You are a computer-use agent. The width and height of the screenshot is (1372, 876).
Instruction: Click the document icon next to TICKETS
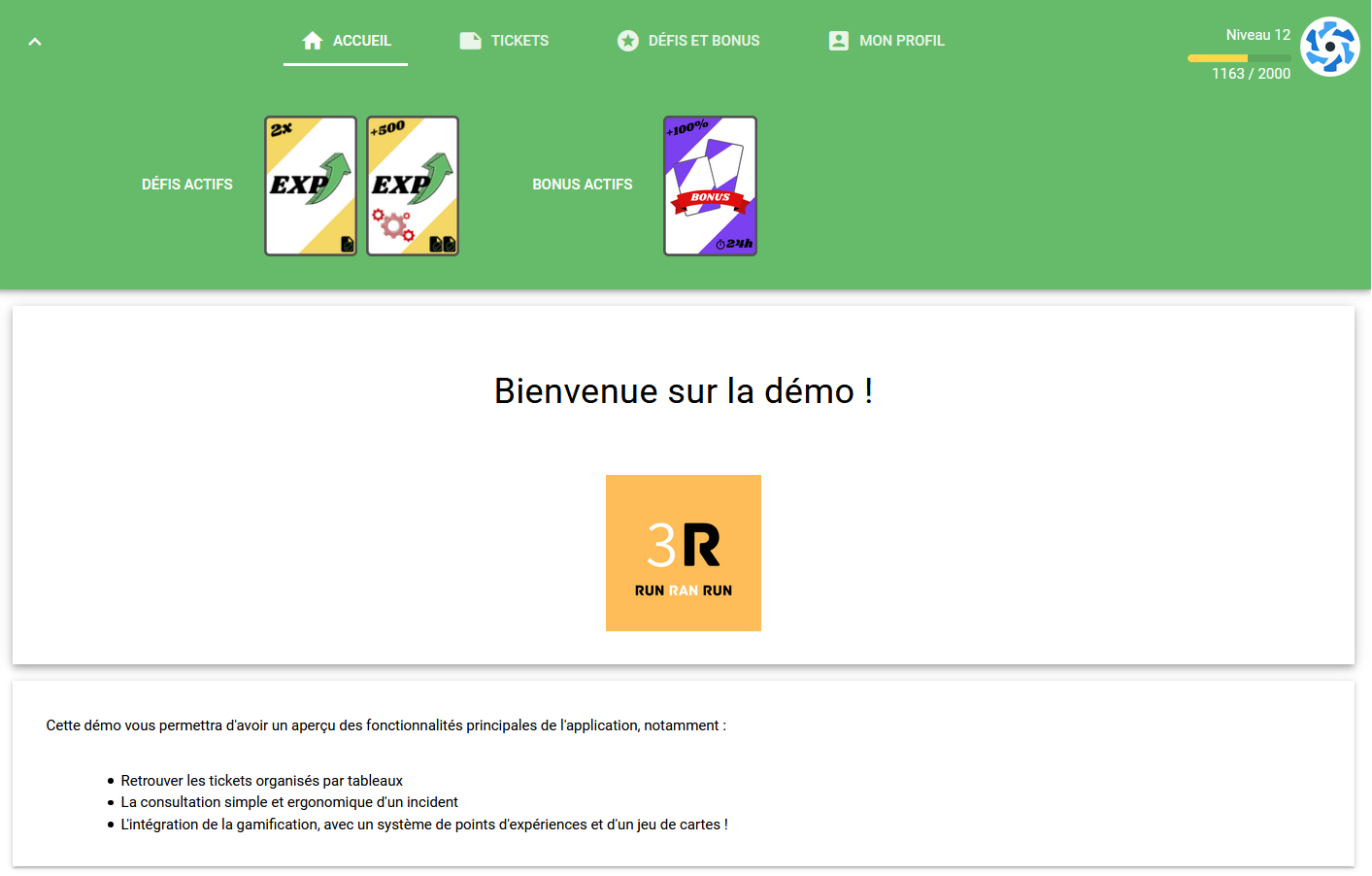(470, 40)
